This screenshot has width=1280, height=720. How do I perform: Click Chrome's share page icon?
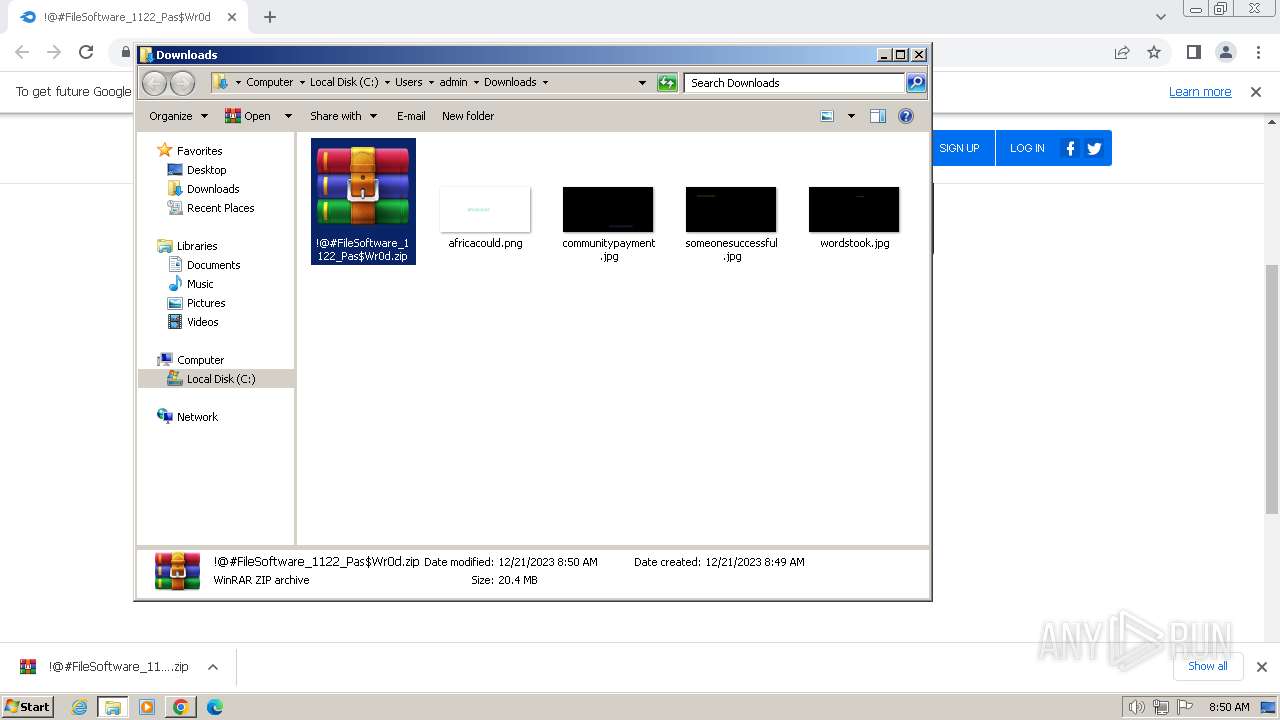(x=1122, y=52)
